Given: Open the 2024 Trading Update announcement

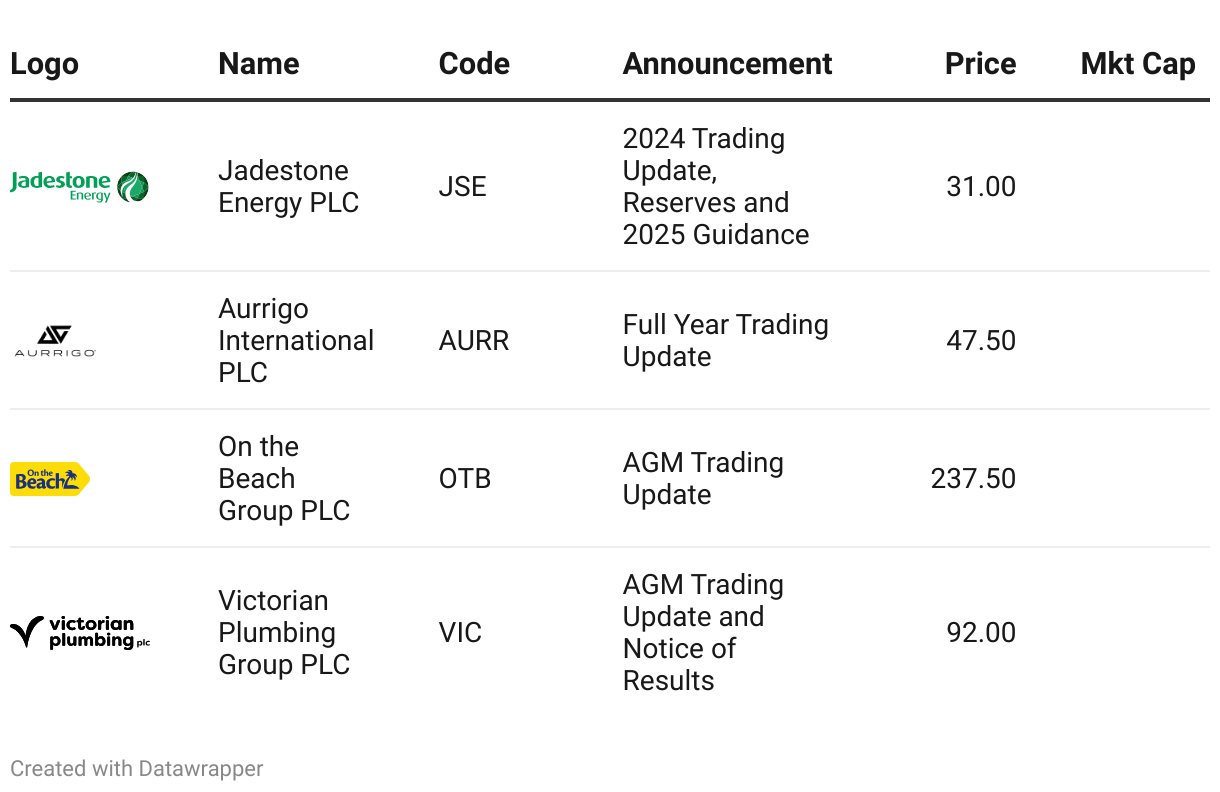Looking at the screenshot, I should 715,186.
